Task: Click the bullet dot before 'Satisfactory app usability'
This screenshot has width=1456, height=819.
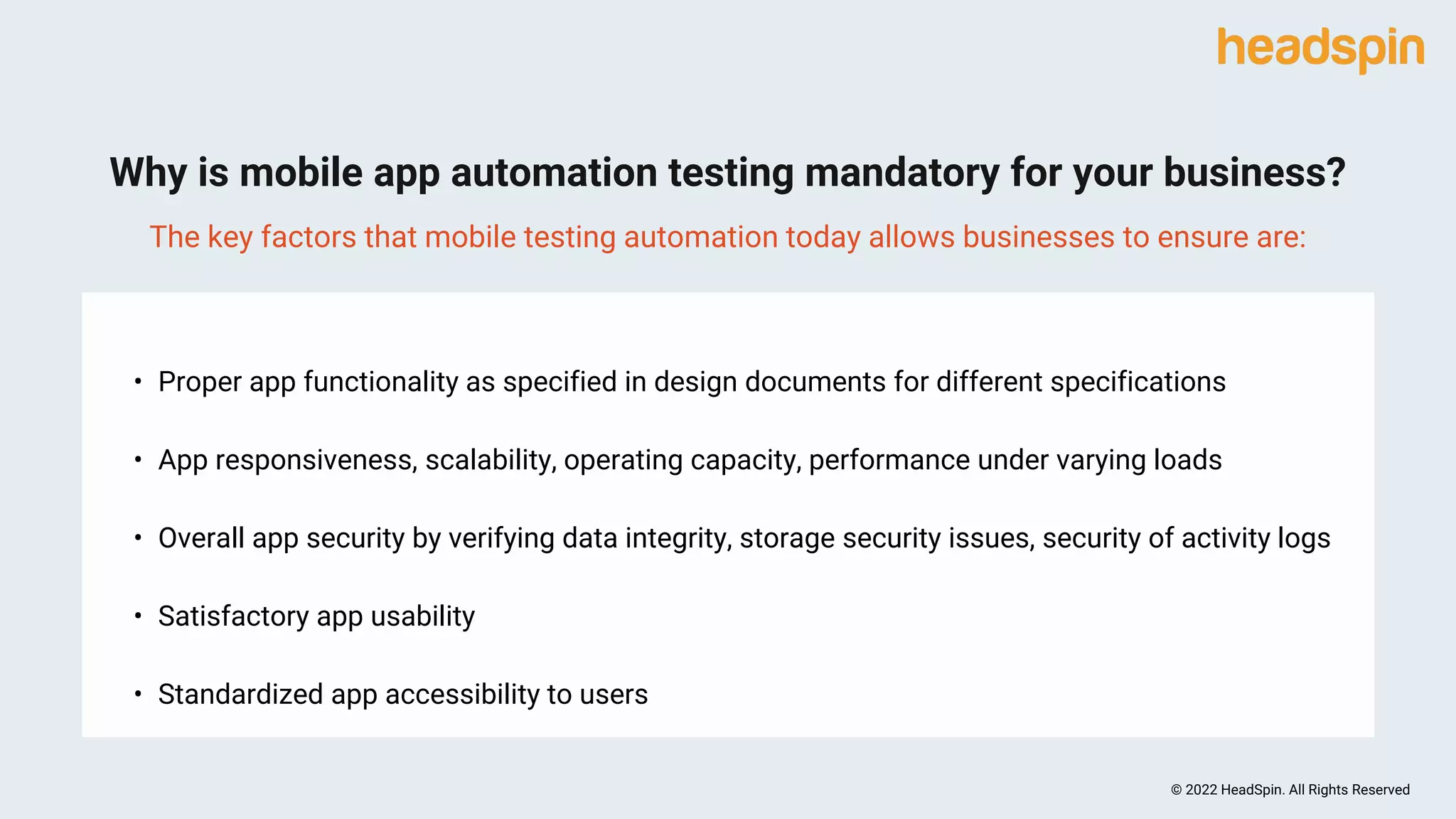Action: (138, 616)
